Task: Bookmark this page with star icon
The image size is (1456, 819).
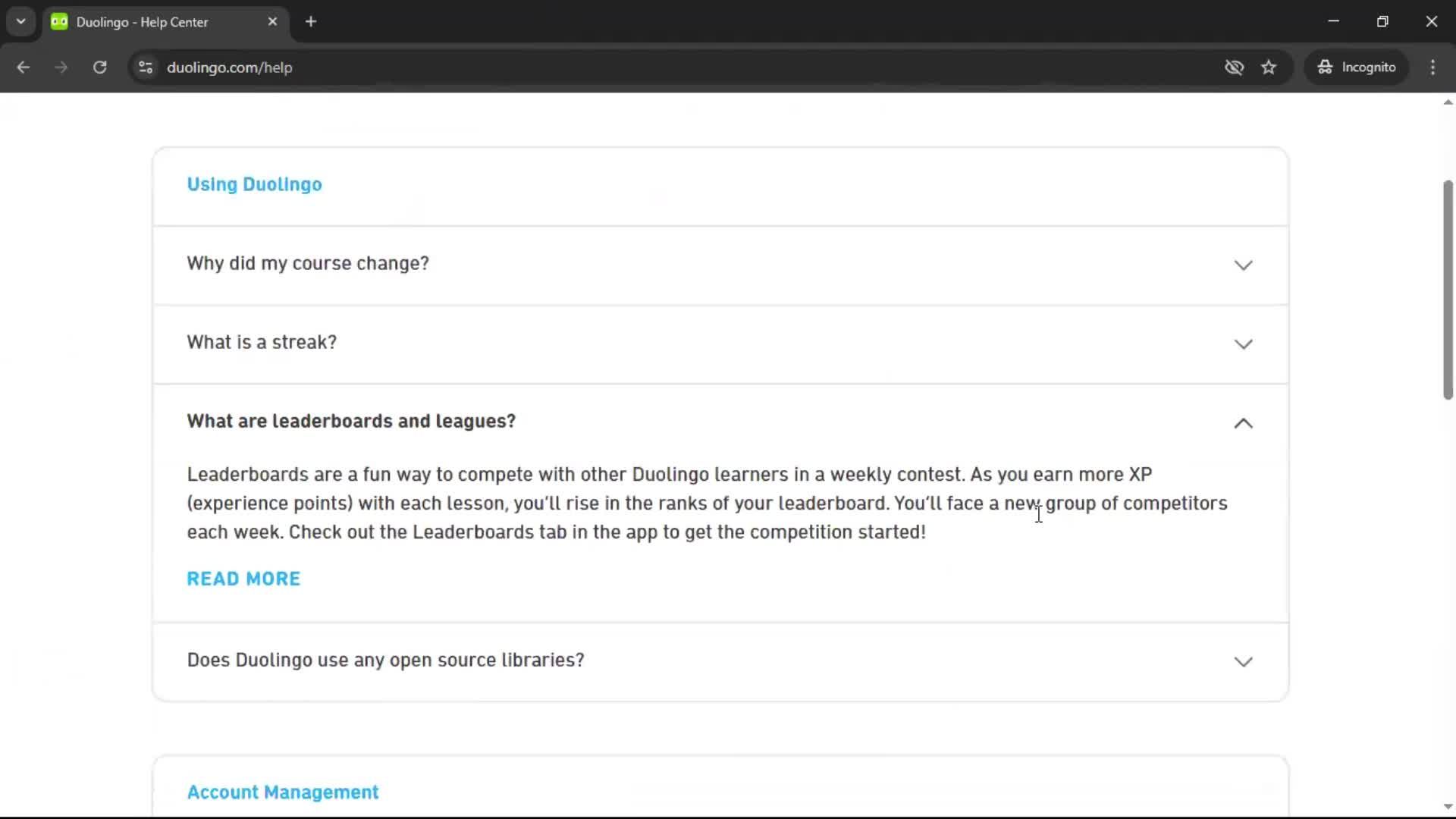Action: tap(1269, 67)
